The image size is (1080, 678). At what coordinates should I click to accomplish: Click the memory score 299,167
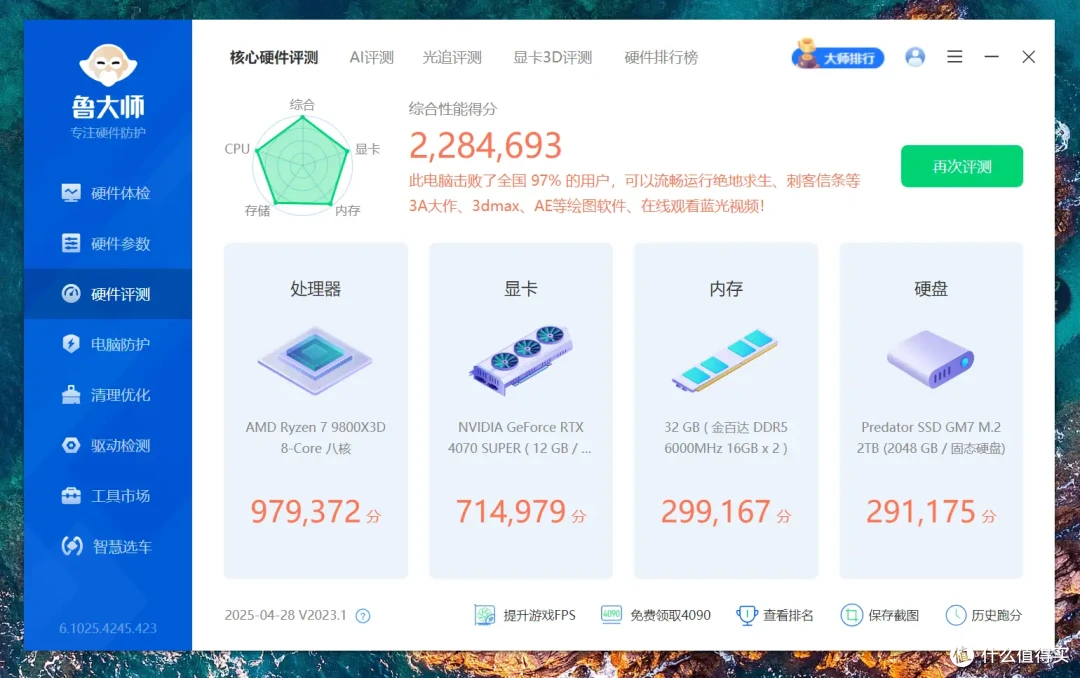click(x=716, y=511)
